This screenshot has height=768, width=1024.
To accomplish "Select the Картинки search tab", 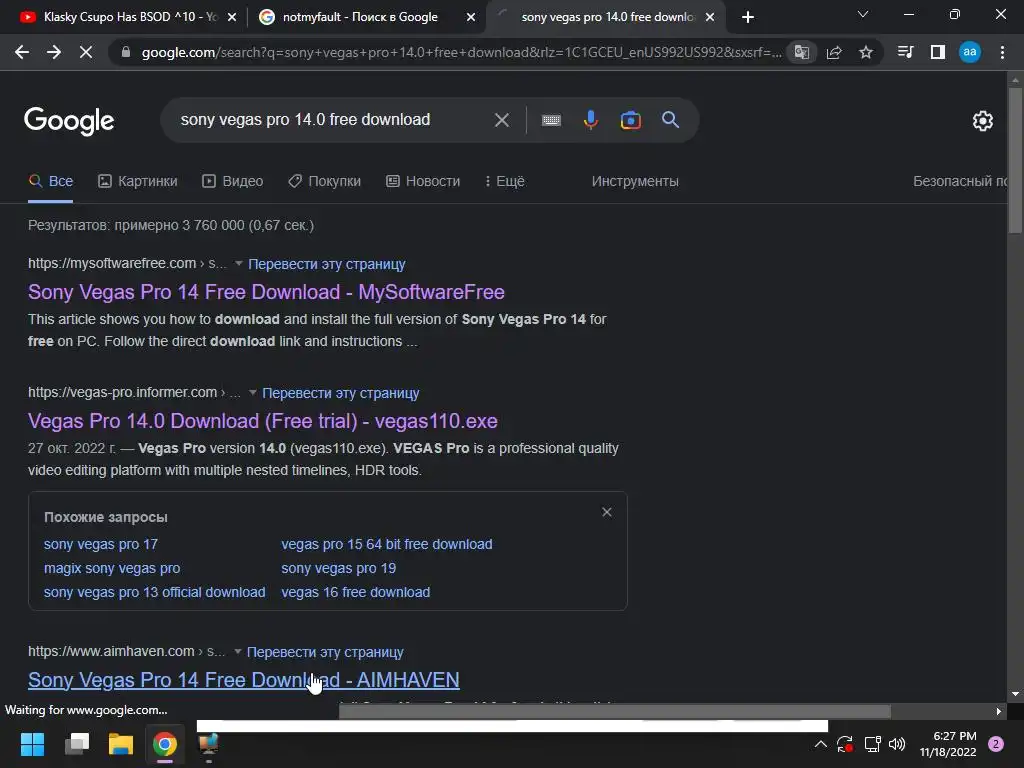I will click(x=138, y=181).
